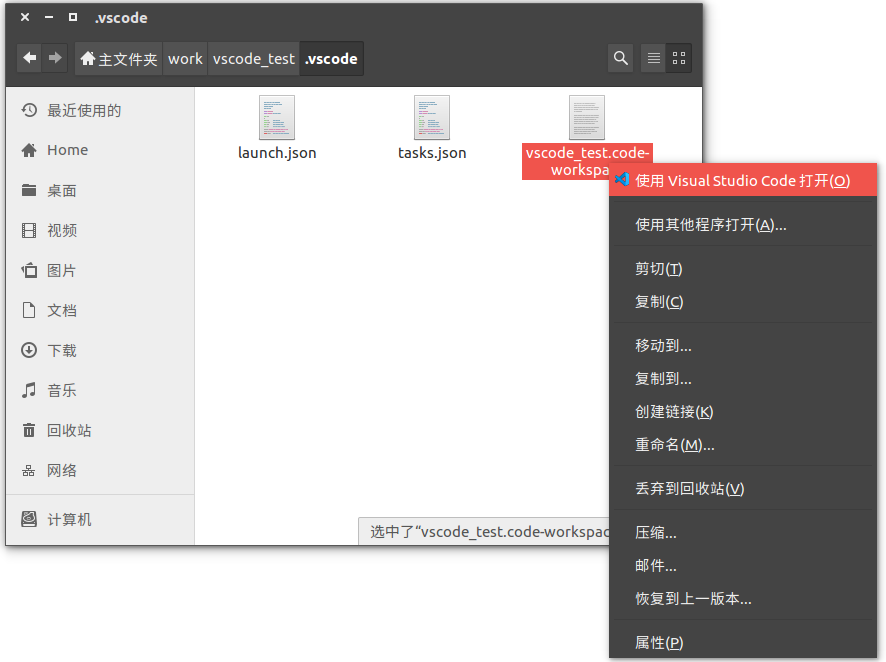Open 属性(P) file properties
The width and height of the screenshot is (886, 662).
tap(742, 643)
